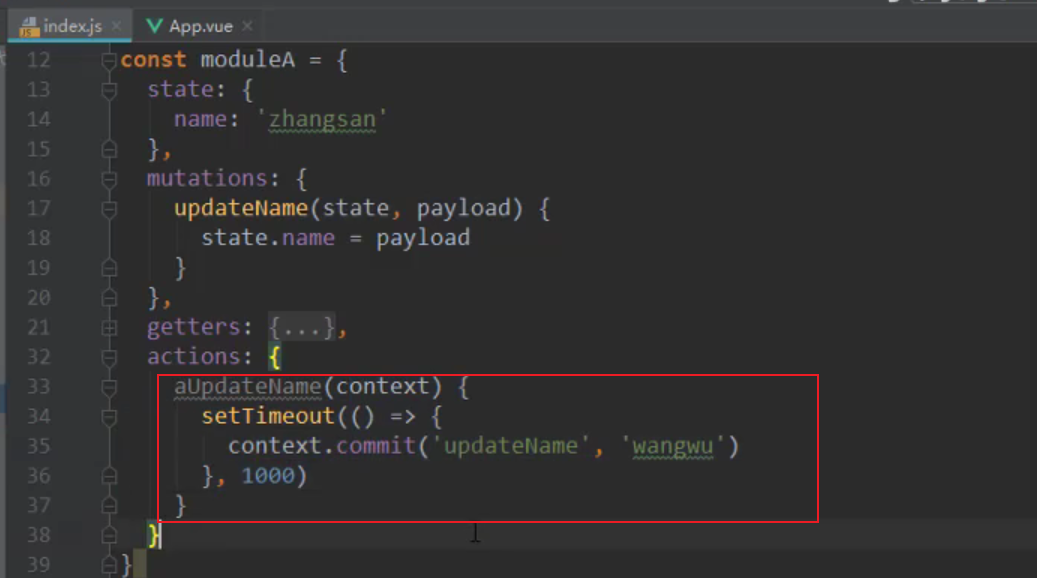This screenshot has width=1037, height=578.
Task: Place cursor on 'zhangsan' string
Action: (x=322, y=120)
